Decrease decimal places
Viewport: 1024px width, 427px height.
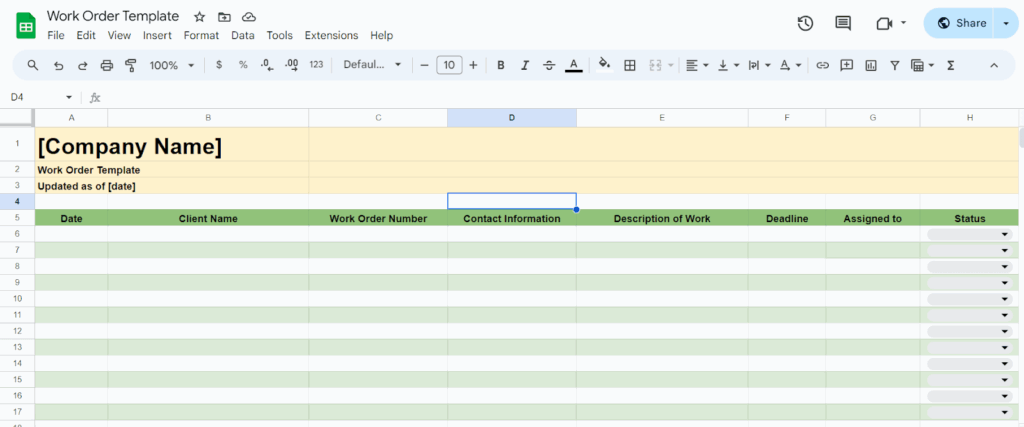click(266, 65)
